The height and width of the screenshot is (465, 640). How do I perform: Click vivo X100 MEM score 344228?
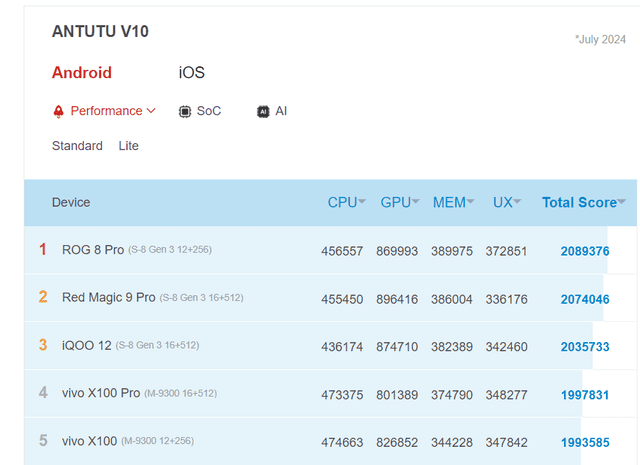click(452, 443)
